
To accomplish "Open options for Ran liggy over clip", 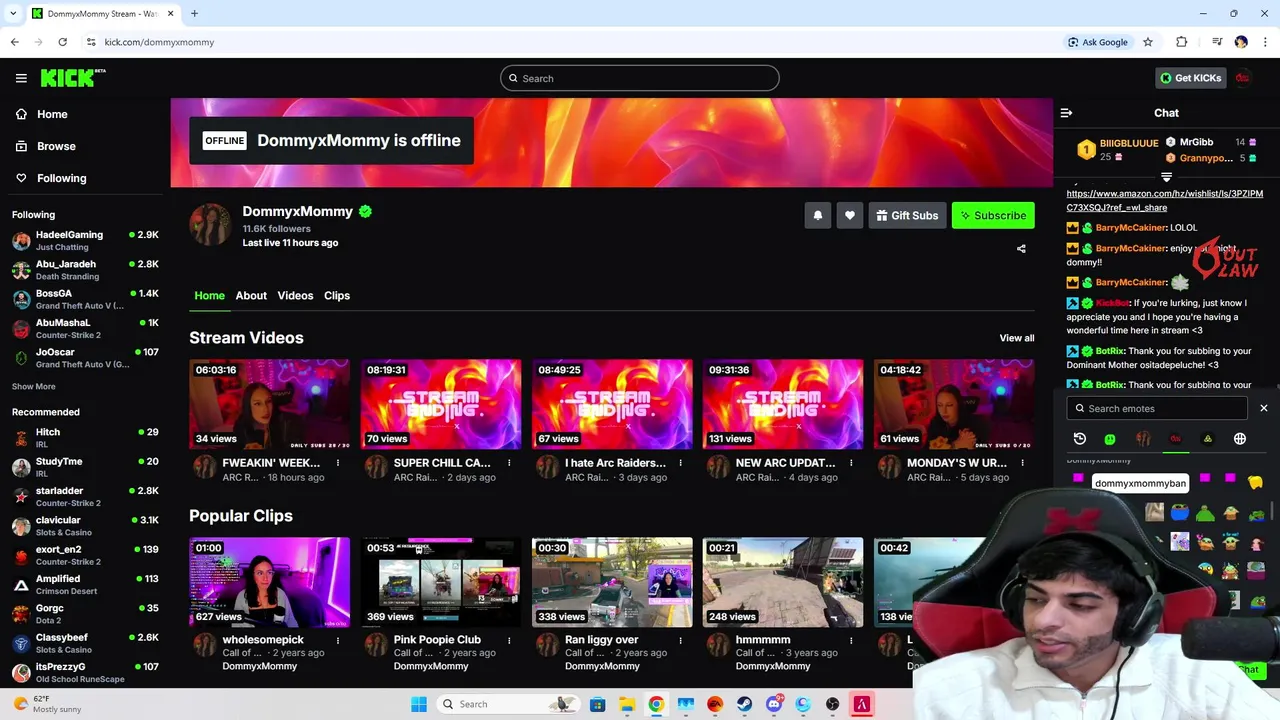I will pos(680,640).
